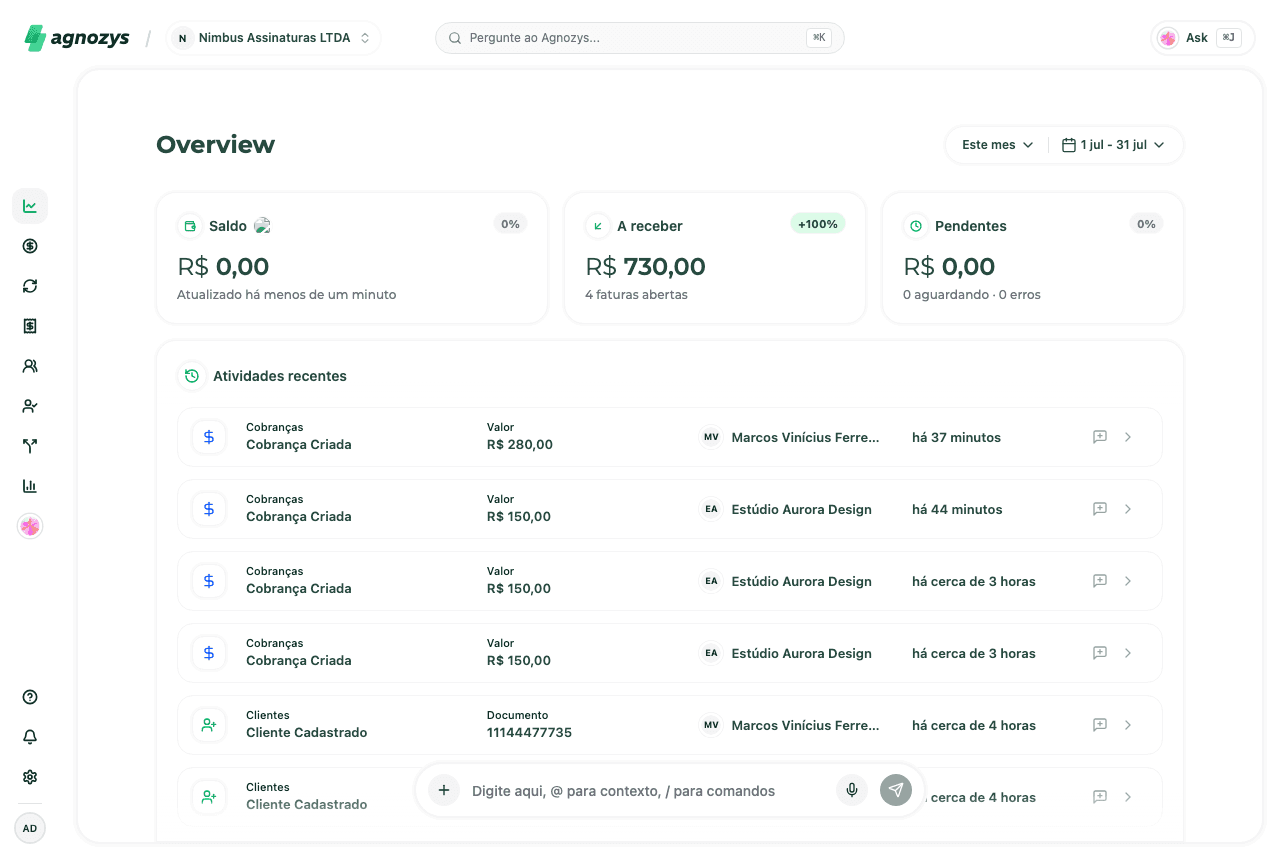Expand the 44 minutos row chevron

pos(1128,509)
